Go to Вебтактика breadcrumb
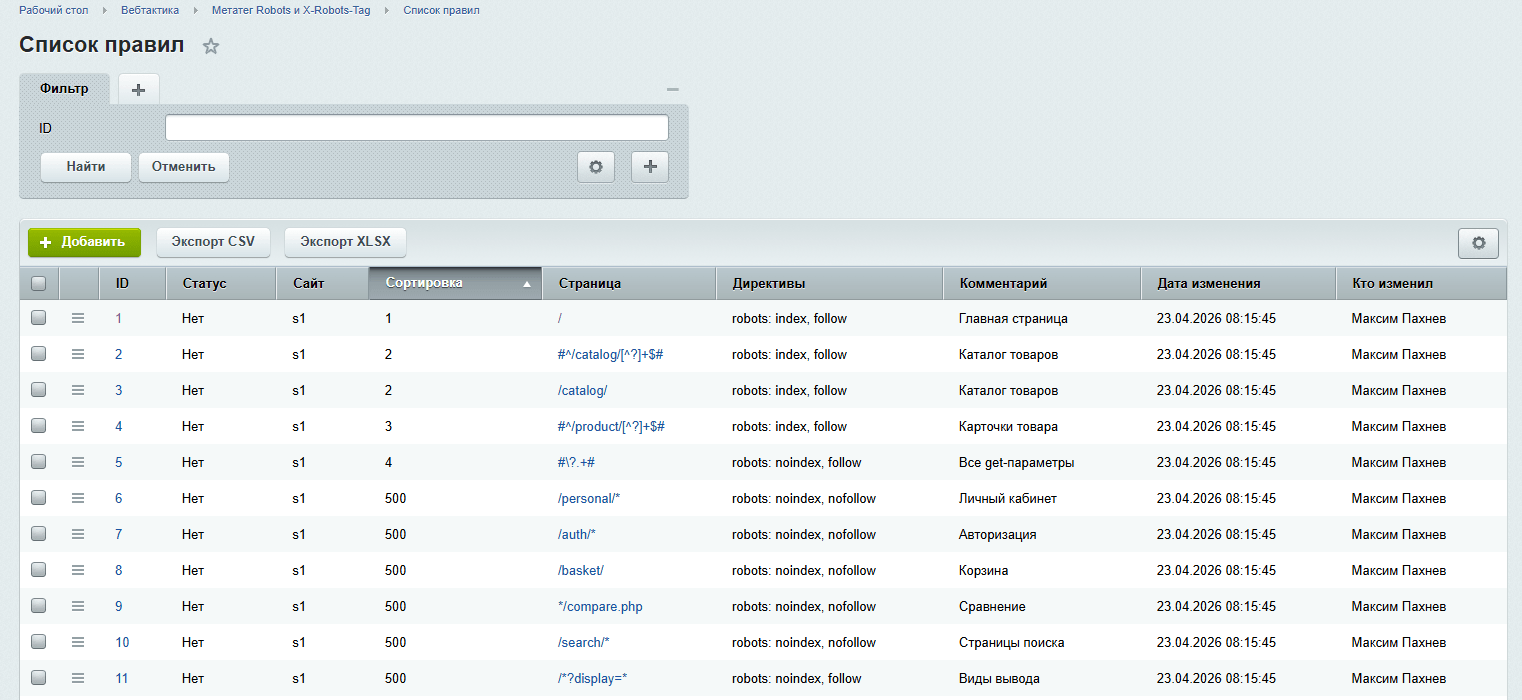Screen dimensions: 1522x700 coord(149,10)
